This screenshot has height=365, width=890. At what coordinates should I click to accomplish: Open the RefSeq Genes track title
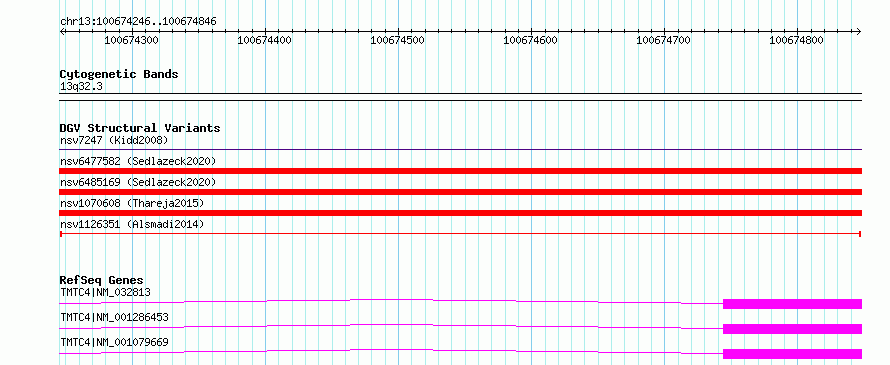[x=102, y=280]
